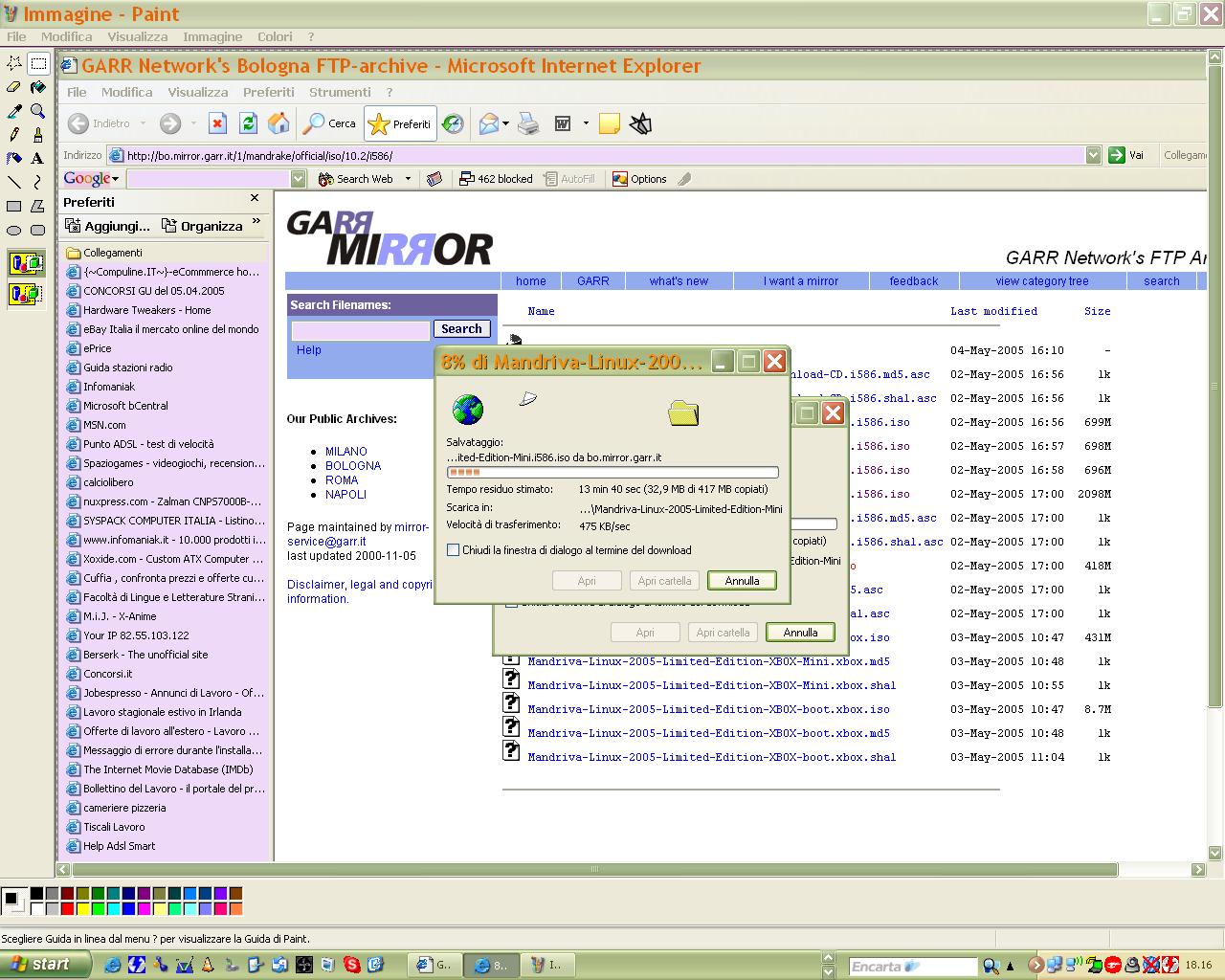Image resolution: width=1225 pixels, height=980 pixels.
Task: Open the IE Strumenti menu
Action: pyautogui.click(x=340, y=92)
